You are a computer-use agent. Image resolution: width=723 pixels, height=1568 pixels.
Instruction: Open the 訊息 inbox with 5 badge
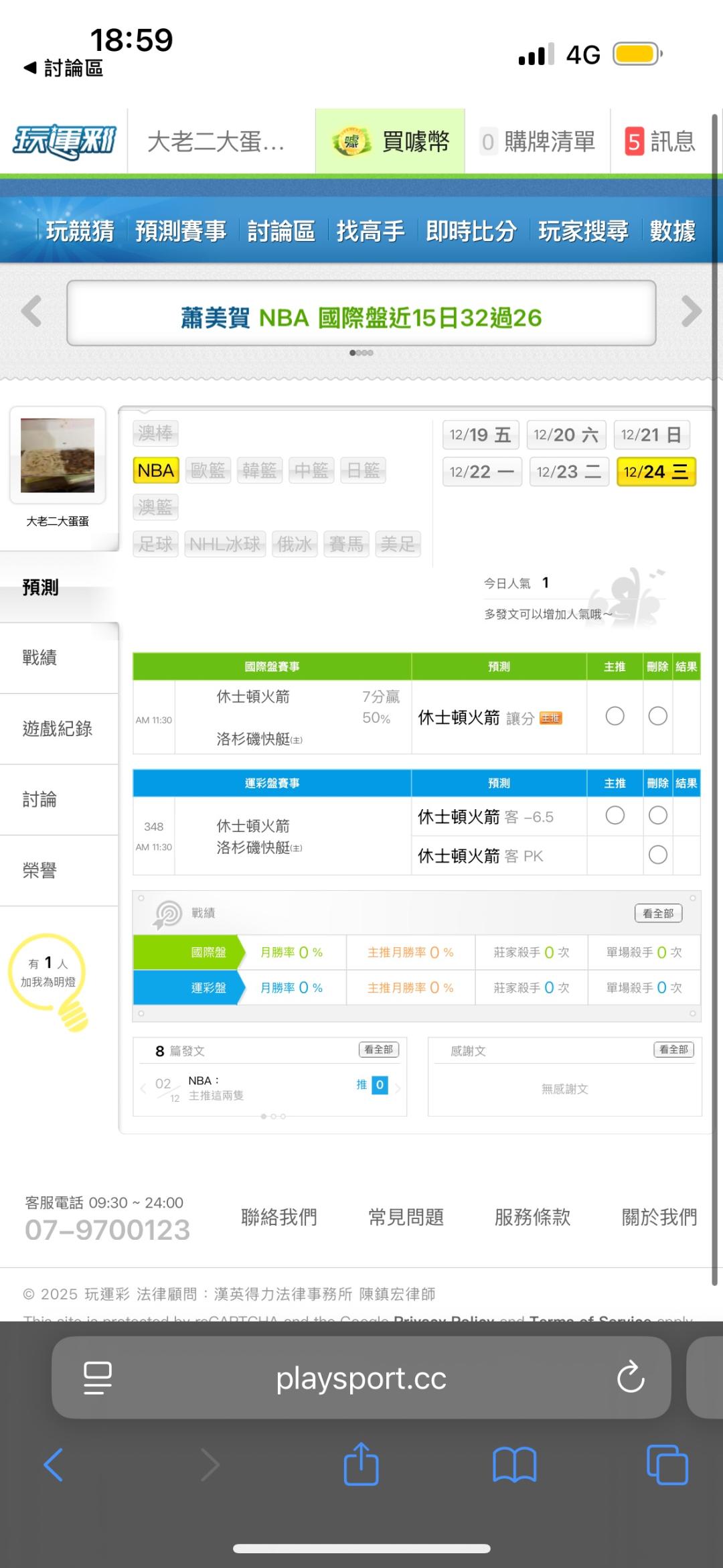660,141
